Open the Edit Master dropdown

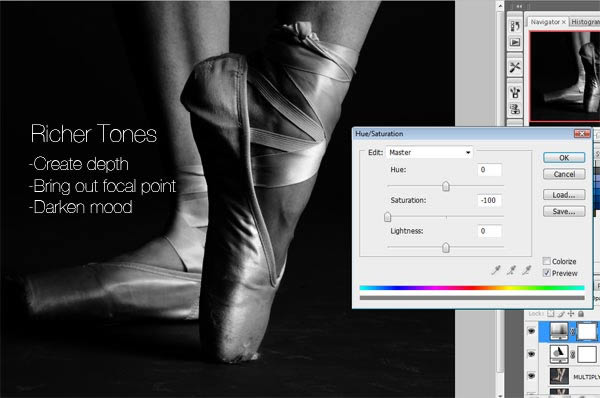click(x=429, y=152)
